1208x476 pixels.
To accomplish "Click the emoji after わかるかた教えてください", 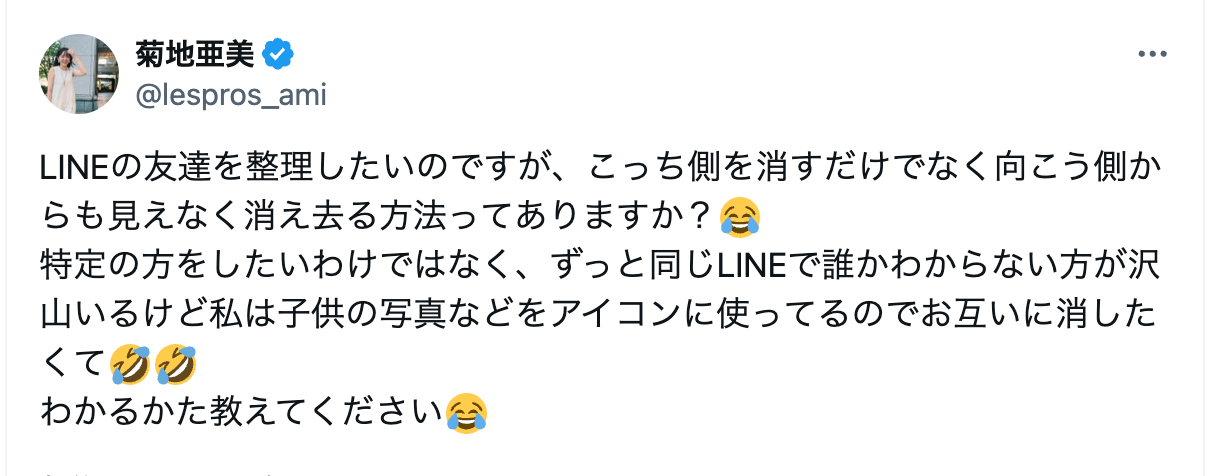I will (x=466, y=413).
